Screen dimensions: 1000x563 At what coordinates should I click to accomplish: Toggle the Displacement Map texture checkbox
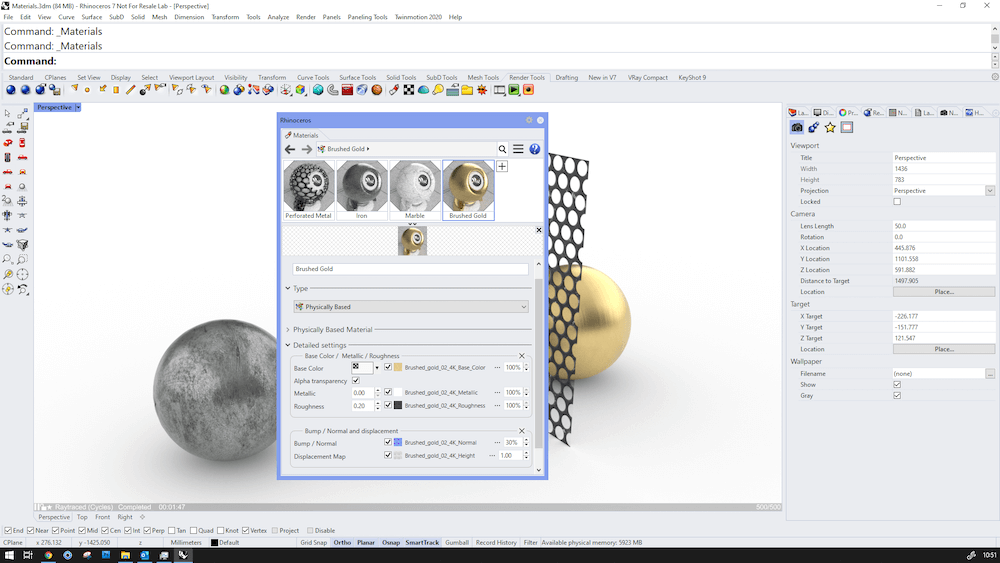click(x=388, y=455)
